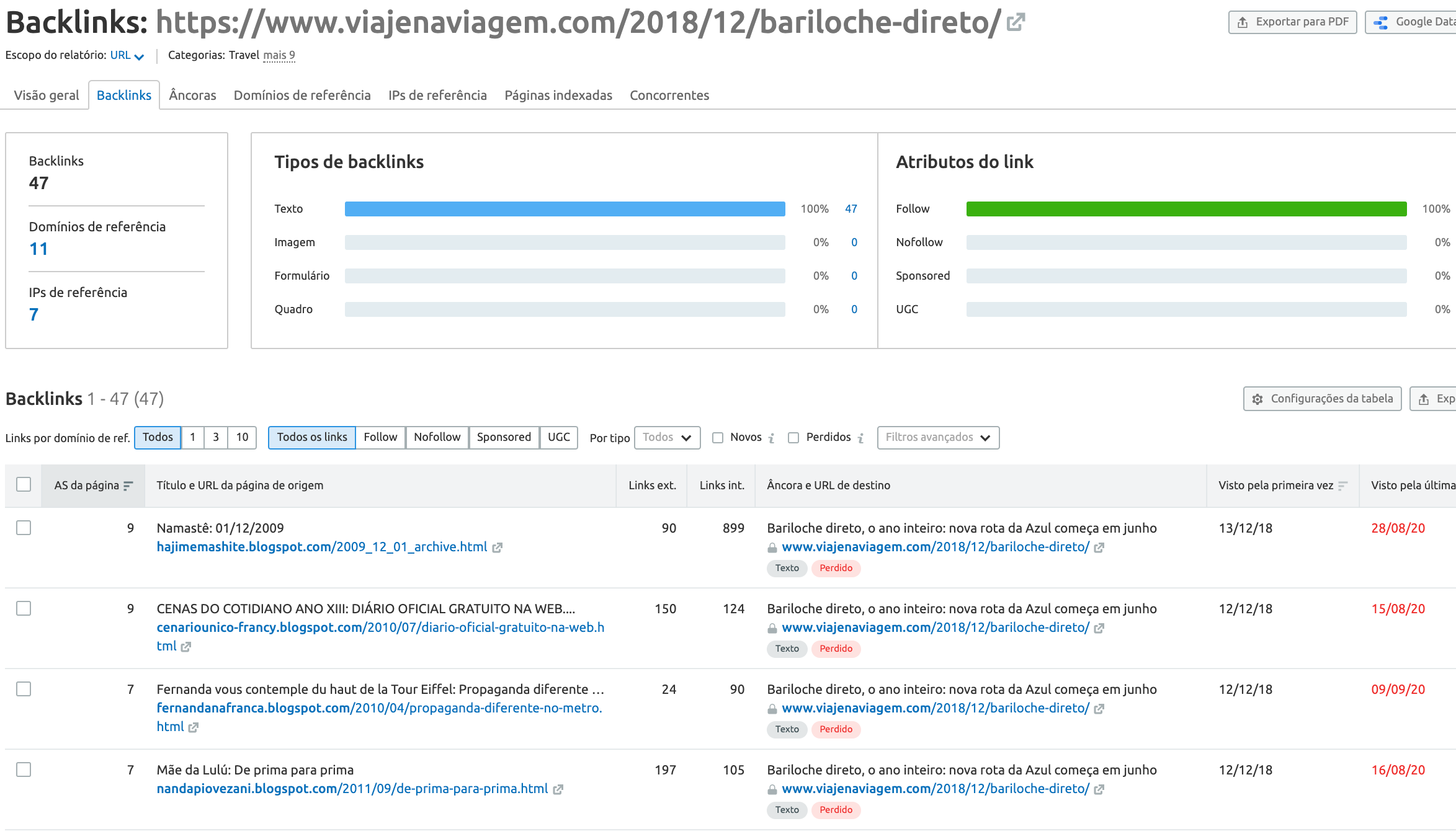This screenshot has height=834, width=1456.
Task: Open the Por tipo Todos dropdown
Action: [667, 438]
